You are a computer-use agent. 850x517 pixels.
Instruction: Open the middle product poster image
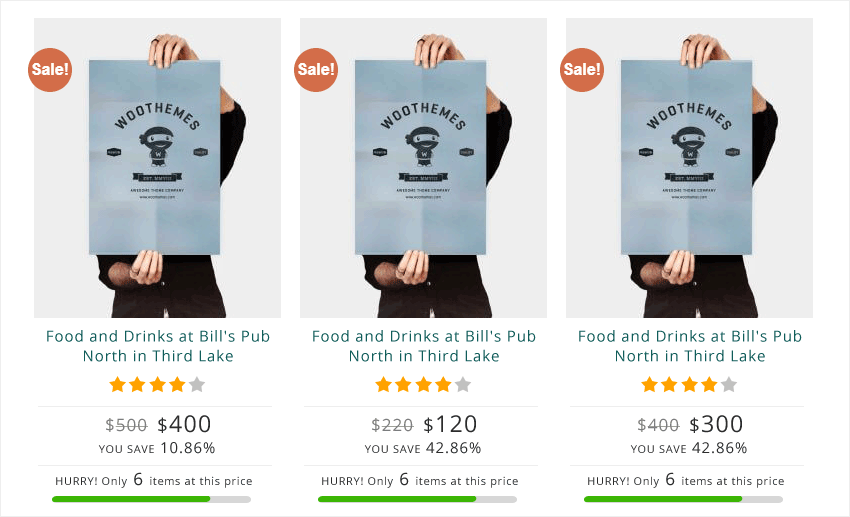click(423, 168)
